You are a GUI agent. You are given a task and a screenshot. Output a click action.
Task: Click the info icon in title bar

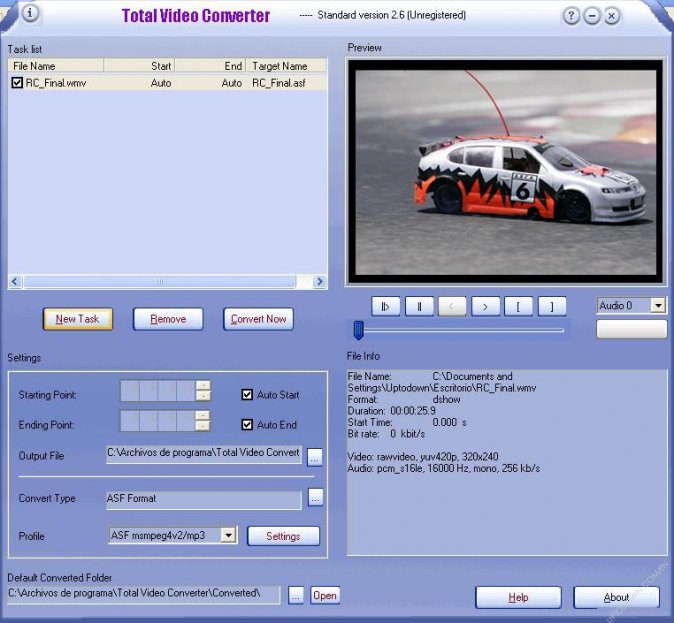pyautogui.click(x=30, y=13)
